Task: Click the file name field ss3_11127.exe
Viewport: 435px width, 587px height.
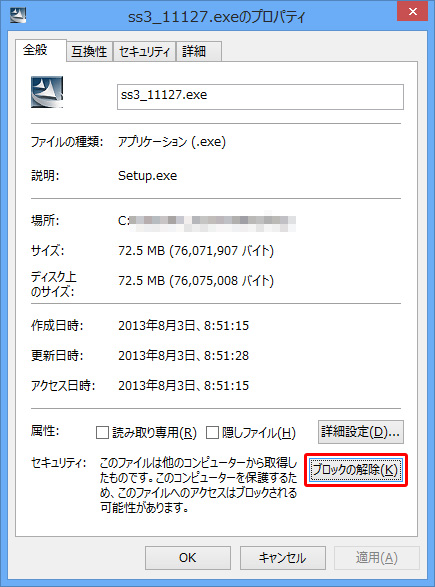Action: click(x=260, y=97)
